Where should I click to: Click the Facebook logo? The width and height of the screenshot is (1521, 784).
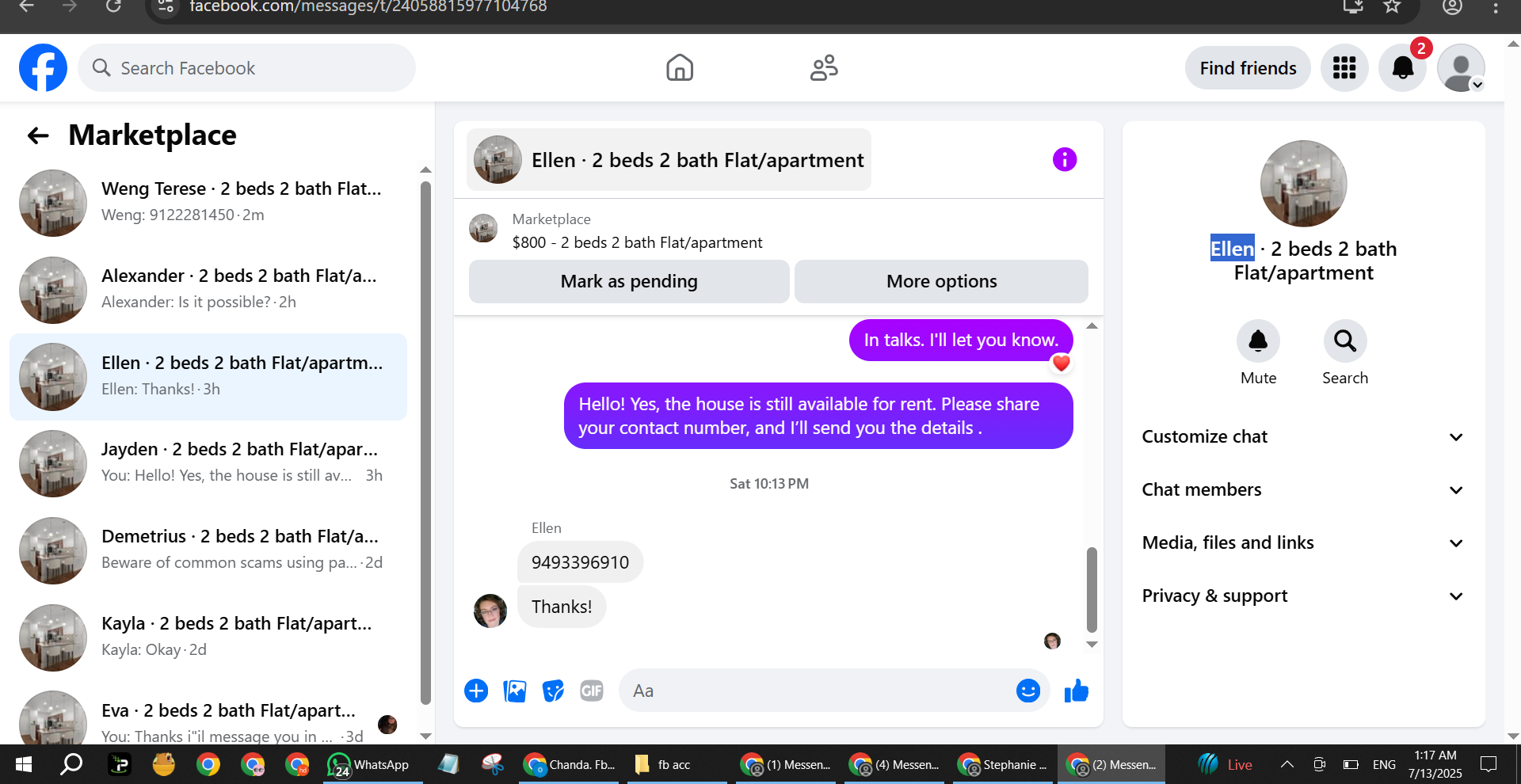43,68
